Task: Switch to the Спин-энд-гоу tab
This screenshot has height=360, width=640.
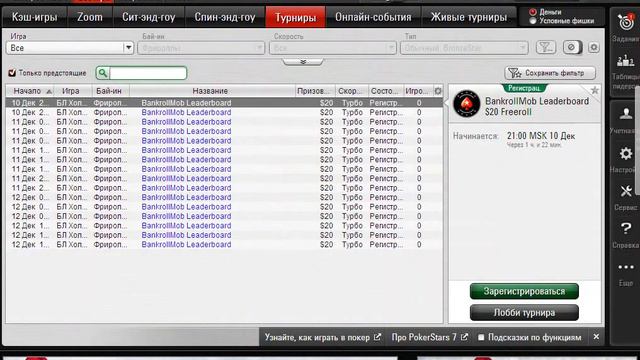Action: 225,17
